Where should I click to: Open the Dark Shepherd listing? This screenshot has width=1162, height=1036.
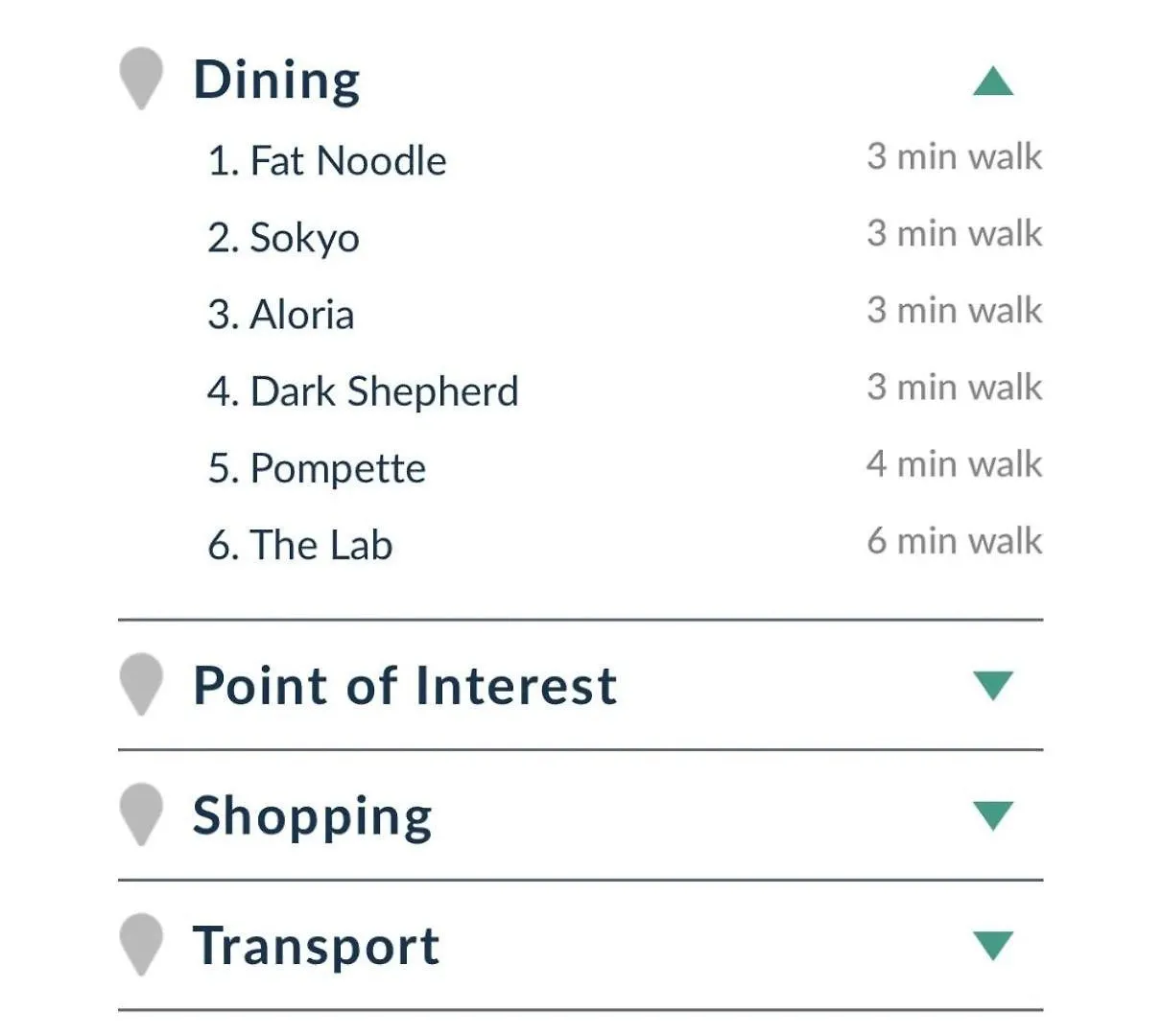[363, 391]
